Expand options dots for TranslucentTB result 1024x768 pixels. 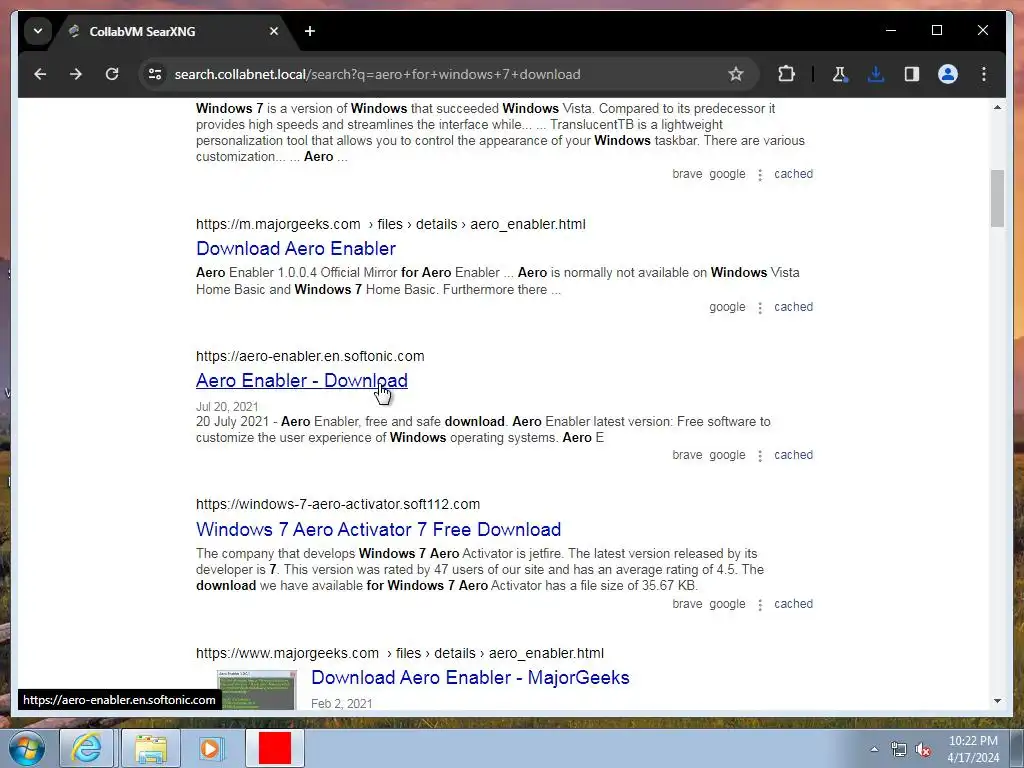pos(760,175)
